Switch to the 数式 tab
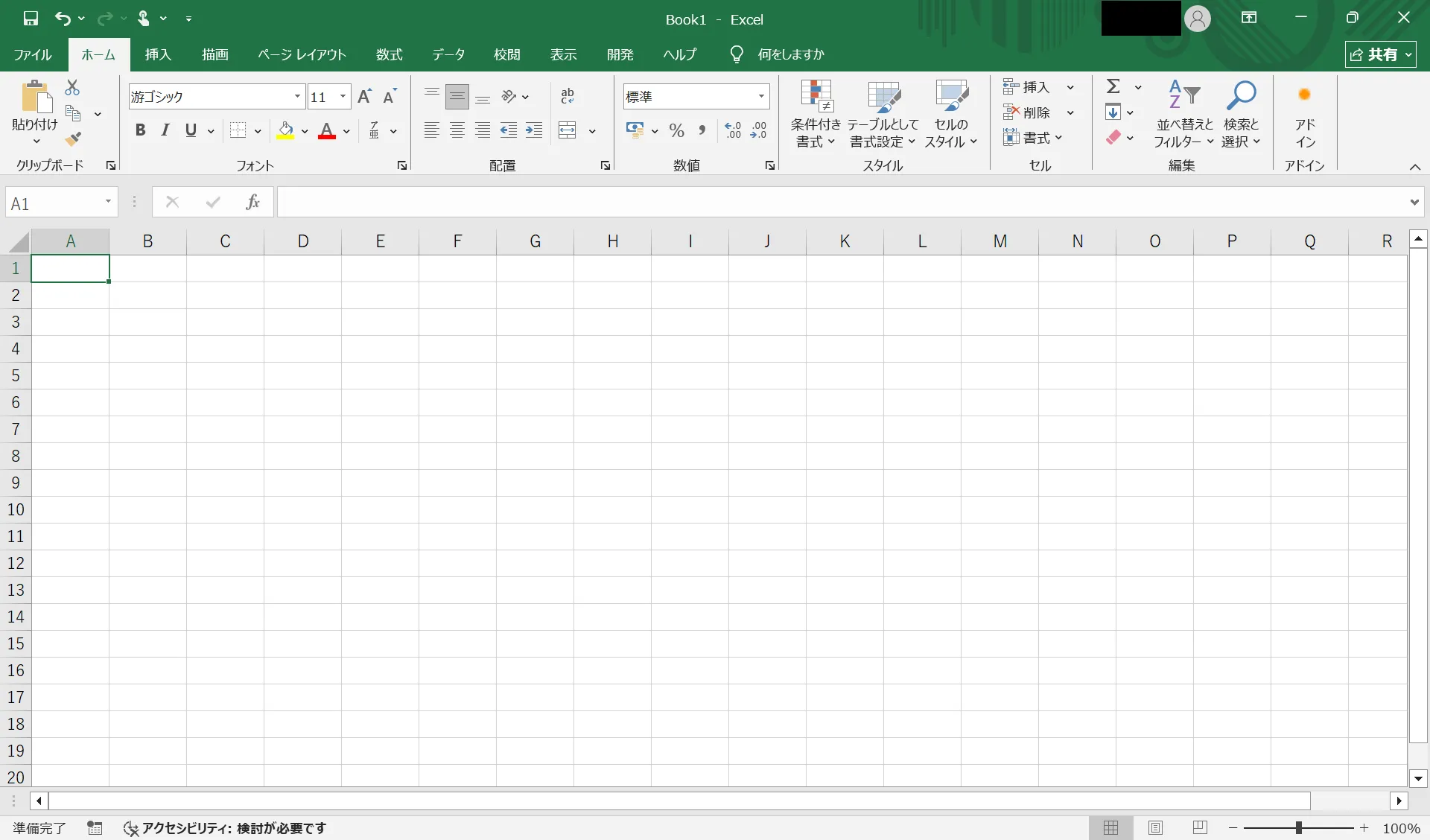1430x840 pixels. [389, 54]
